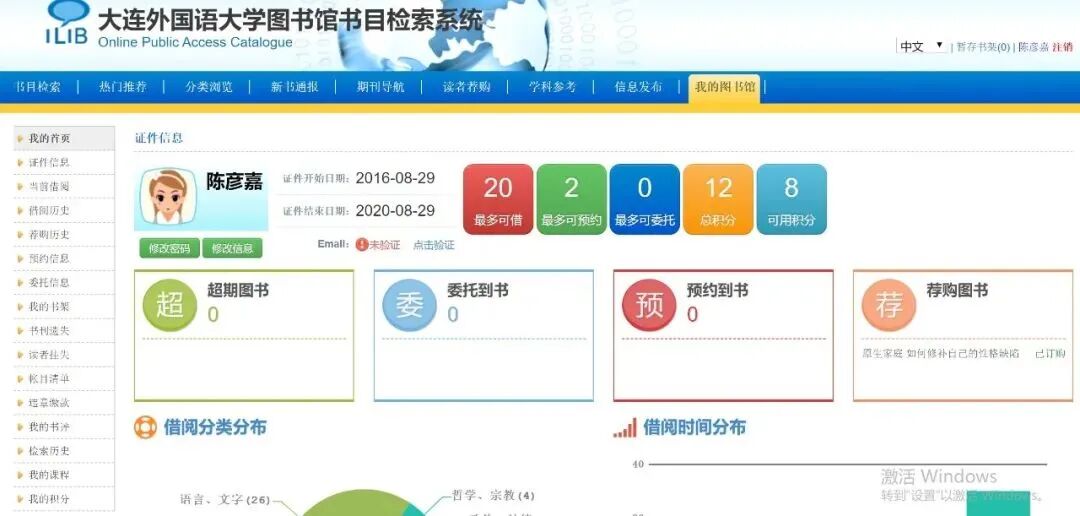The height and width of the screenshot is (516, 1080).
Task: Click the 暂存书架(0) link
Action: pyautogui.click(x=983, y=47)
